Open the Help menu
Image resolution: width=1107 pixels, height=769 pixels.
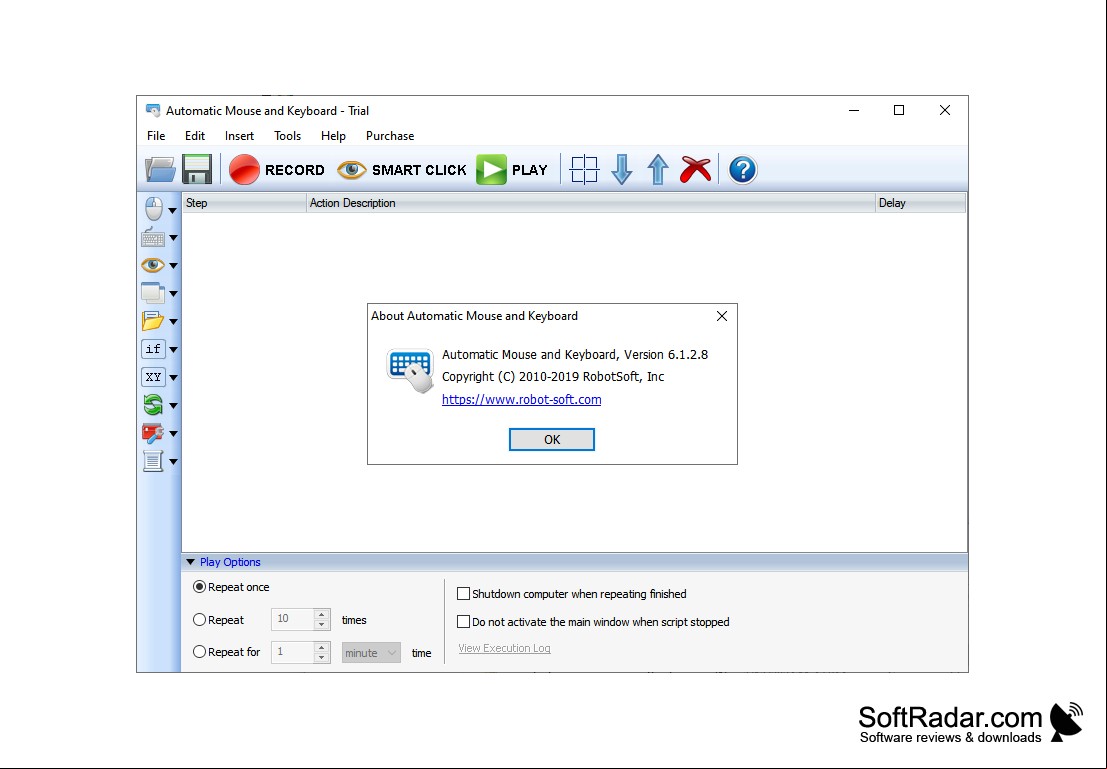pos(333,136)
